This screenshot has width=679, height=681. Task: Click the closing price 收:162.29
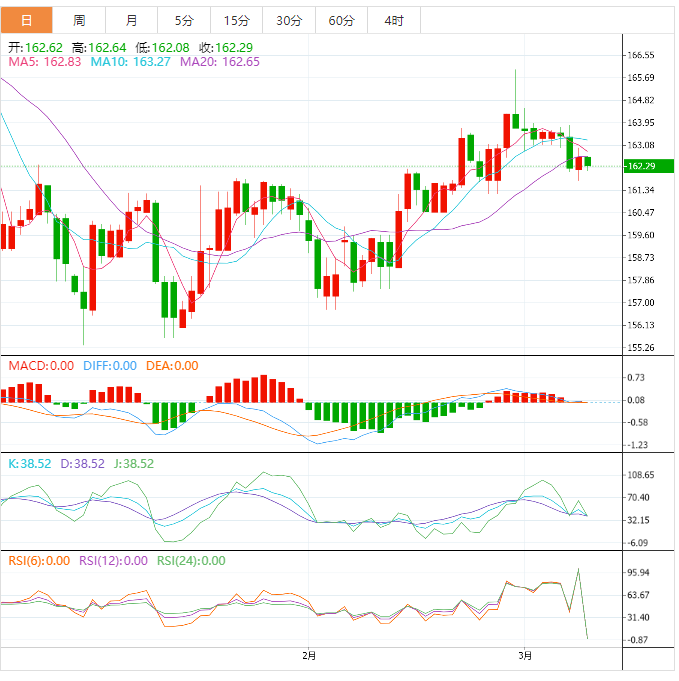(226, 47)
